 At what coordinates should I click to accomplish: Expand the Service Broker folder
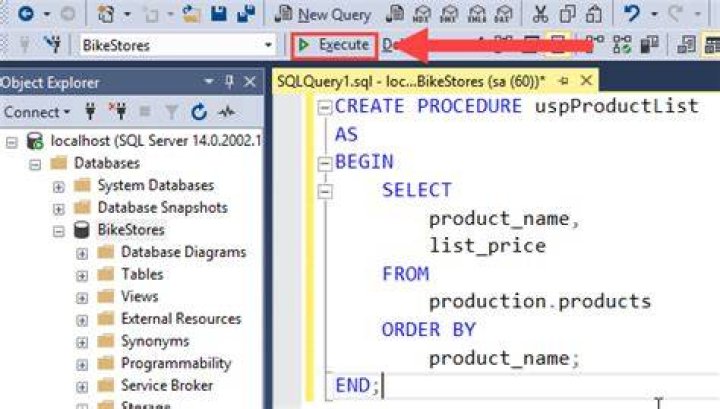click(x=82, y=387)
